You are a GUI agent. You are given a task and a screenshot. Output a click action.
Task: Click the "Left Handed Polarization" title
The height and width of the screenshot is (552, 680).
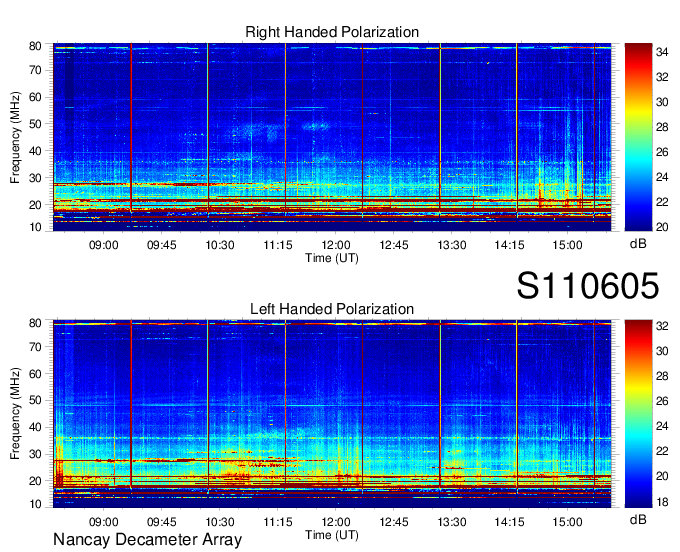(x=332, y=309)
